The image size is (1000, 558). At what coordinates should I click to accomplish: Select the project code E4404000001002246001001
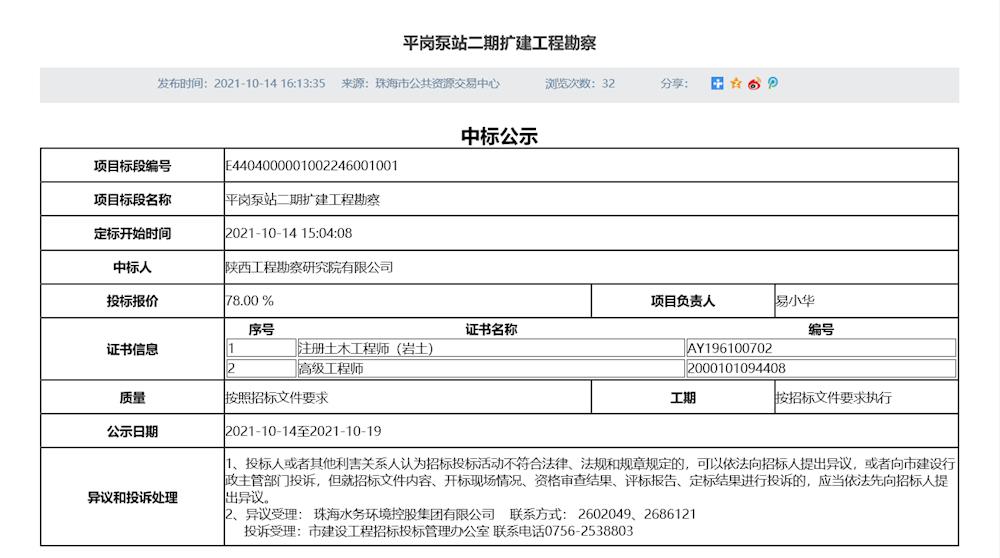pos(312,166)
